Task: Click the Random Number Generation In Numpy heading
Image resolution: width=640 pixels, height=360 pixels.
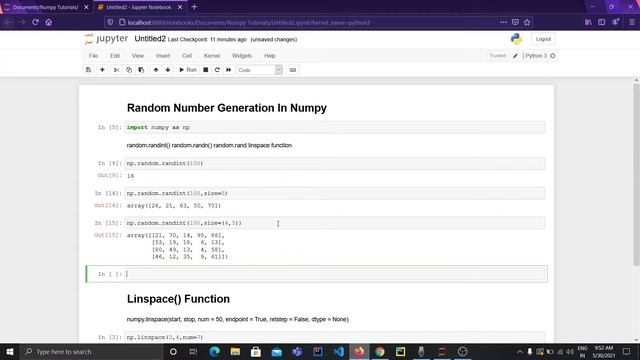Action: [227, 108]
